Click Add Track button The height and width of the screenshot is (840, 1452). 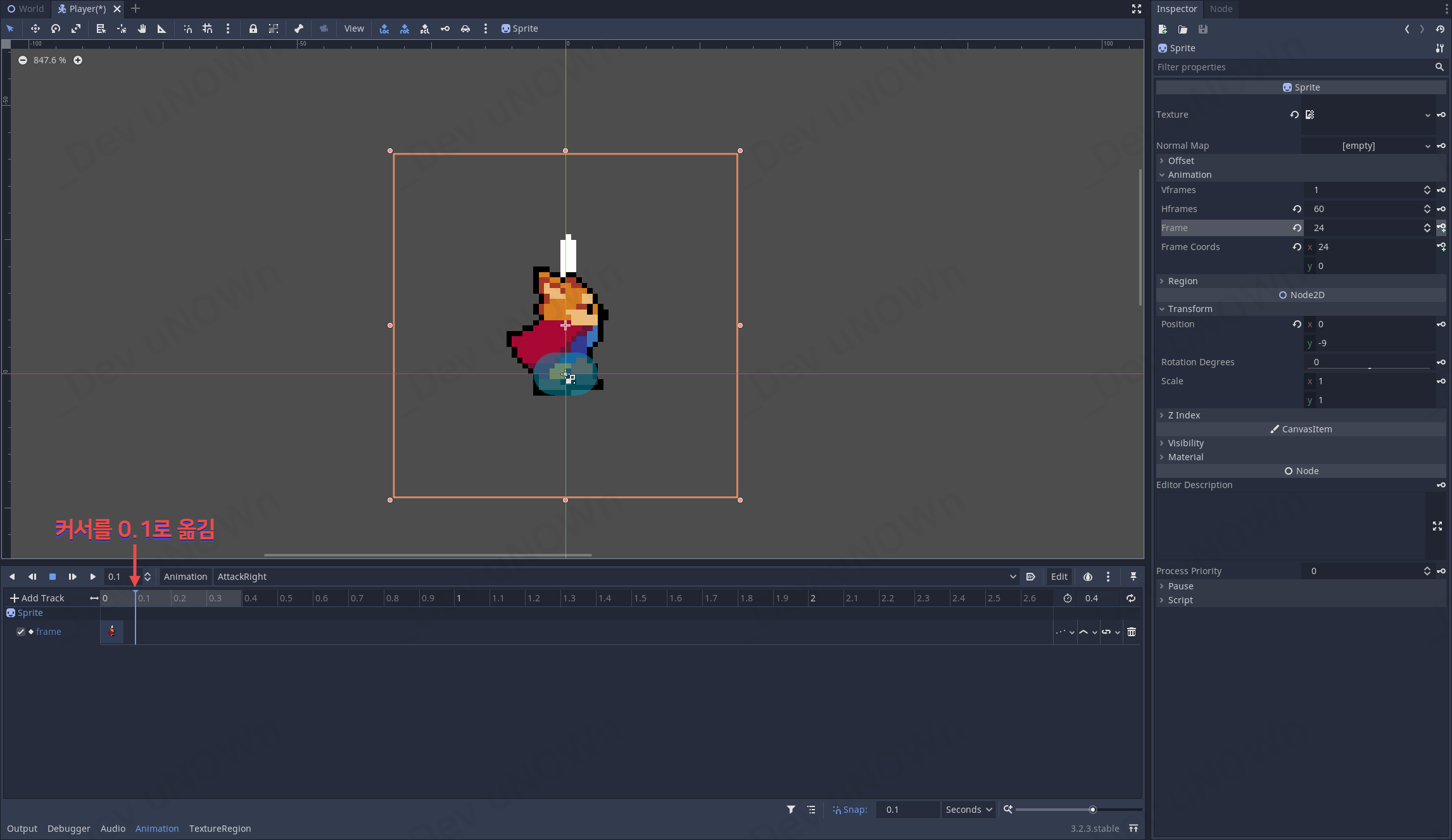[x=37, y=598]
